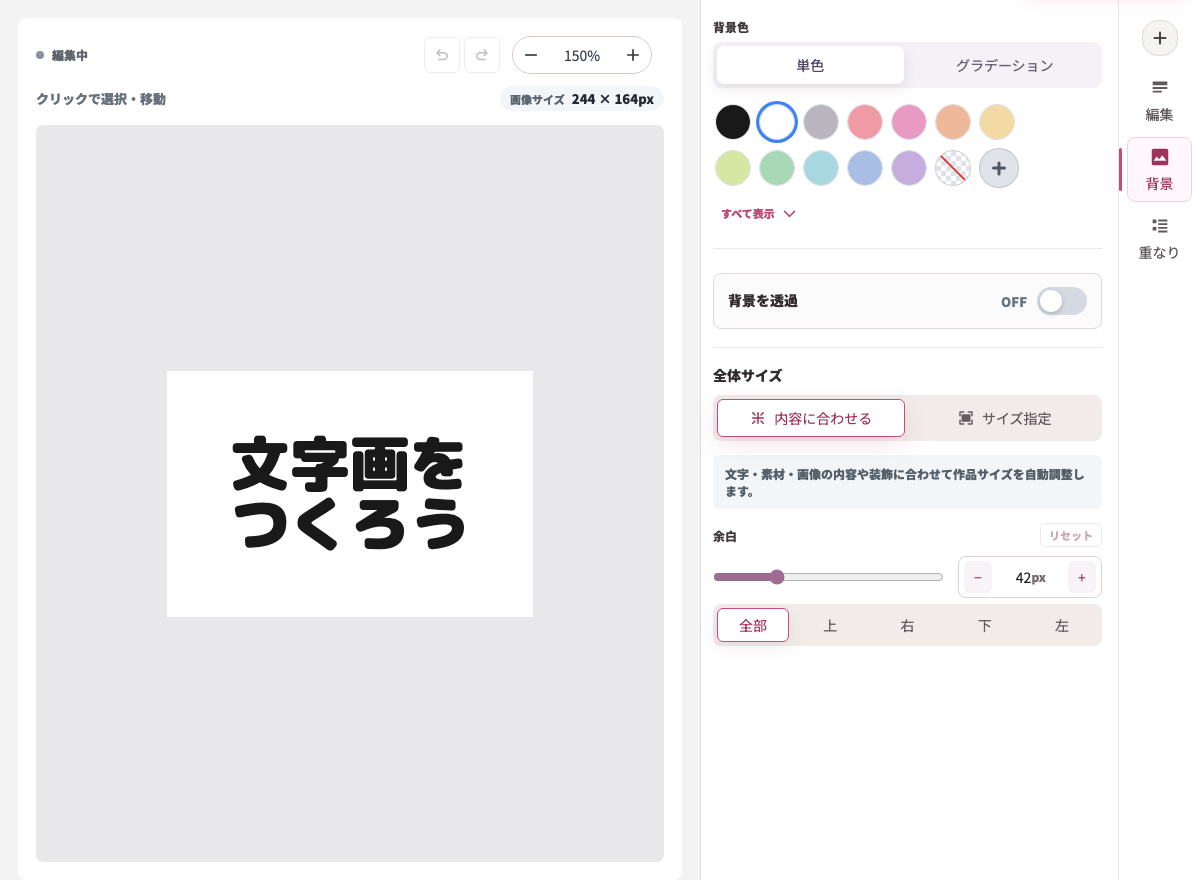The height and width of the screenshot is (880, 1200).
Task: Add a custom color with plus swatch
Action: click(999, 168)
